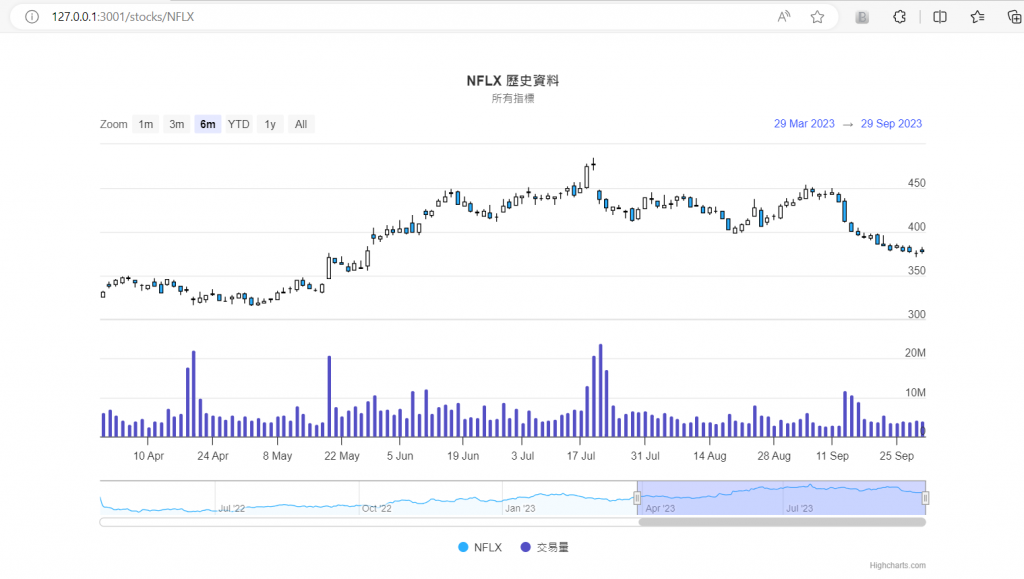Open the browser Extensions puzzle icon
Screen dimensions: 1024x579
pyautogui.click(x=899, y=17)
